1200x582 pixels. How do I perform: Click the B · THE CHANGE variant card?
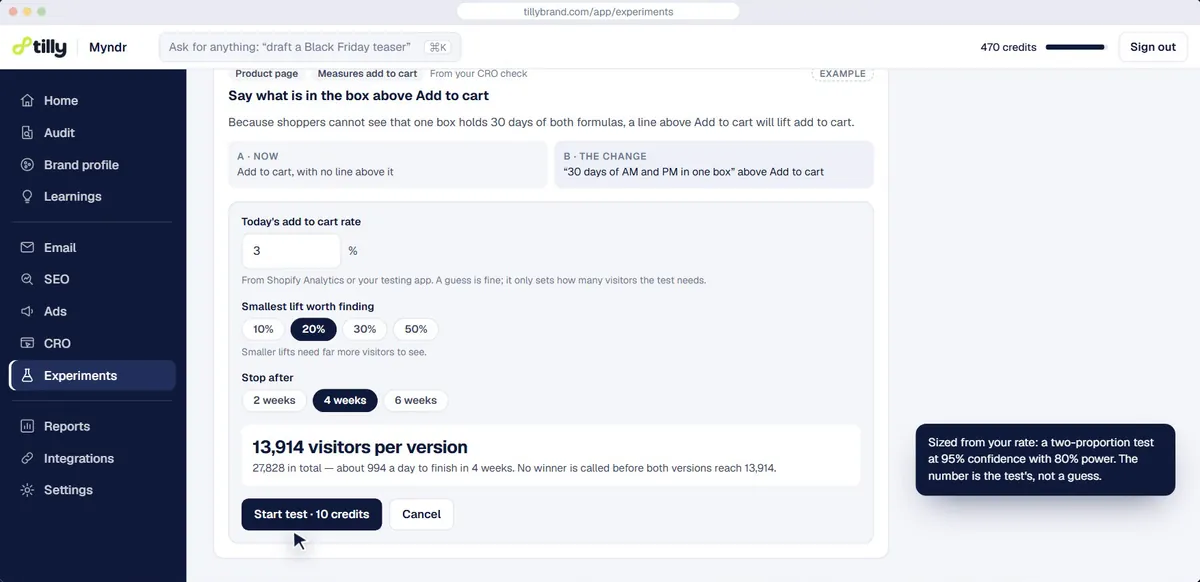[714, 164]
